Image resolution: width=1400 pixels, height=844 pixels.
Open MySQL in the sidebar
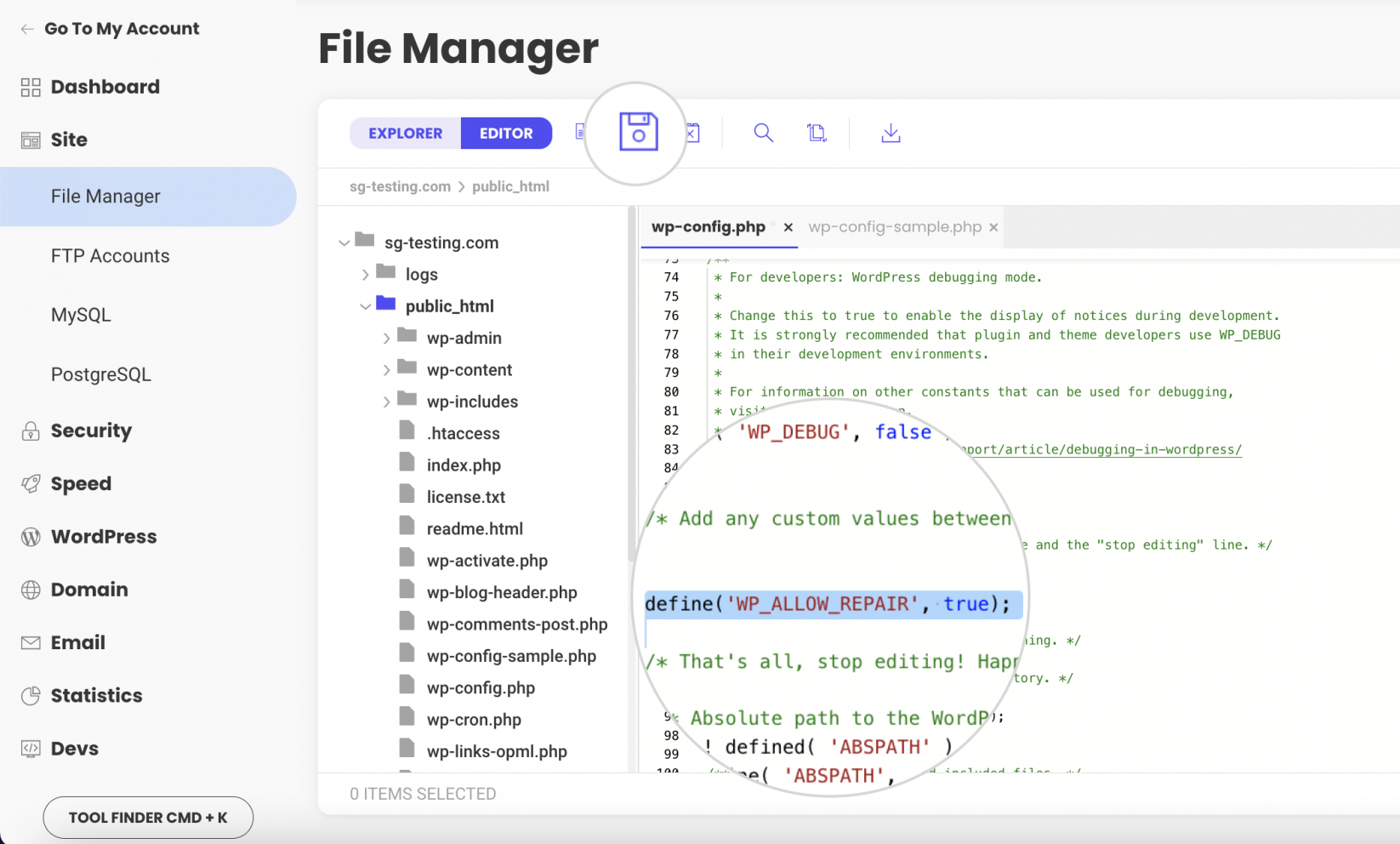(x=81, y=315)
